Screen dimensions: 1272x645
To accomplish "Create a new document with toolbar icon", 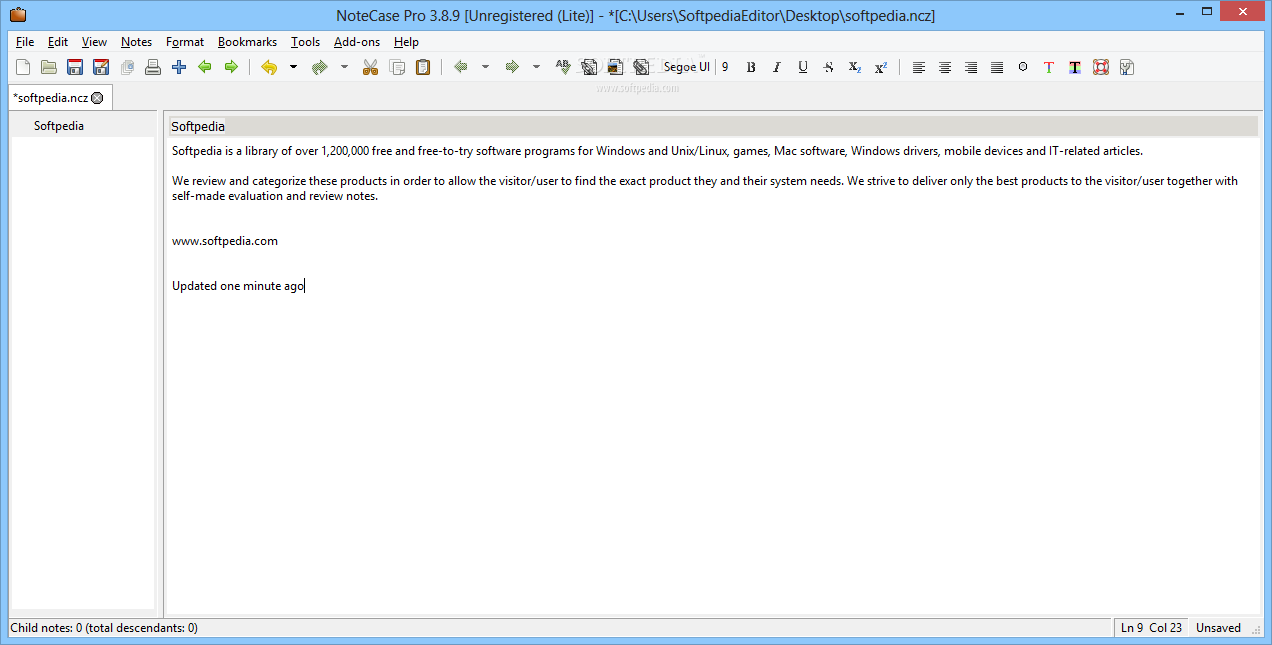I will point(23,67).
